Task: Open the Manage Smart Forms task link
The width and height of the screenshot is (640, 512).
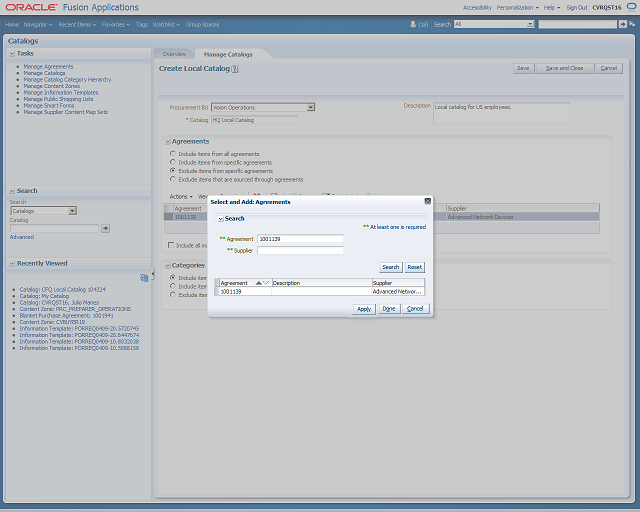Action: 49,106
